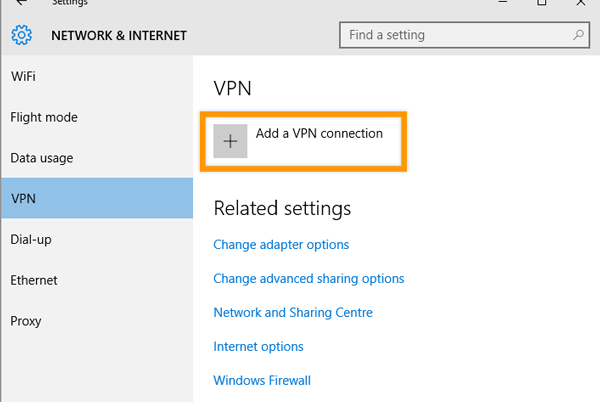Open the Ethernet section
Screen dimensions: 600x402
pyautogui.click(x=34, y=280)
